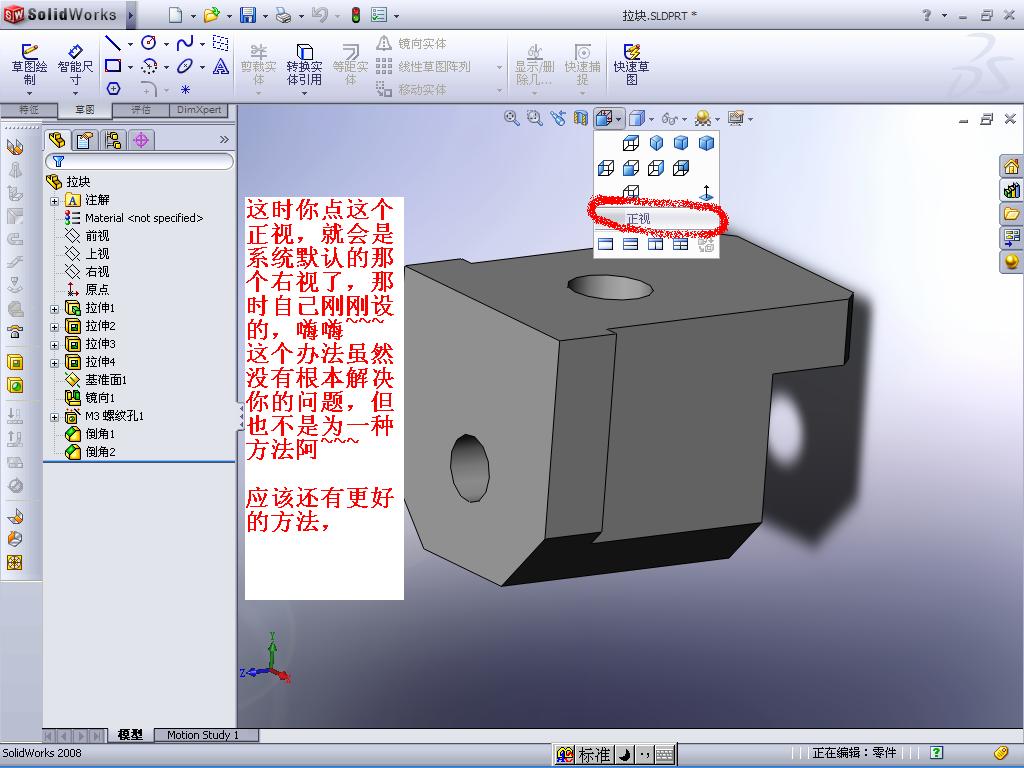
Task: Click the Rapid Sketch (快速草图) button
Action: (x=631, y=65)
